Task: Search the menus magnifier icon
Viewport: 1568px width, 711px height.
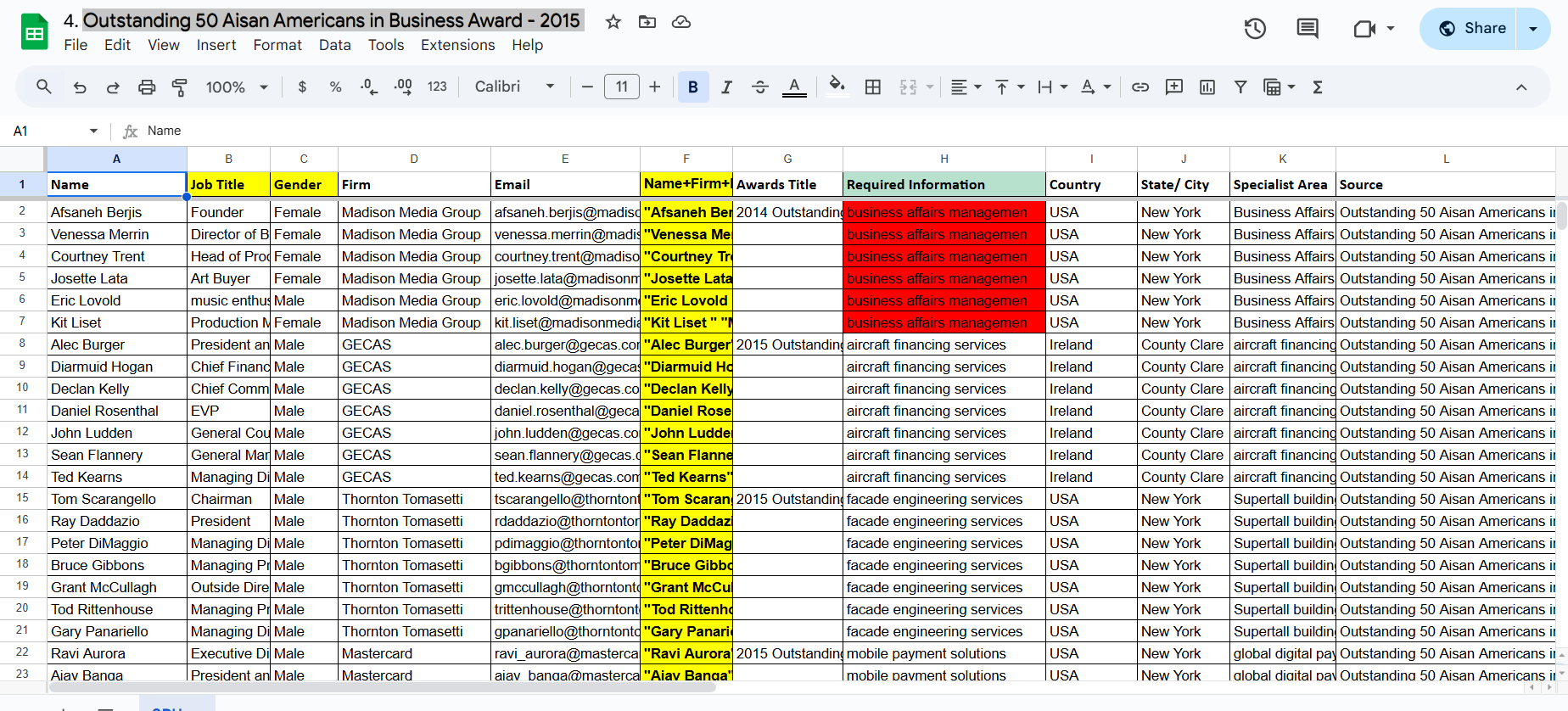Action: [44, 87]
